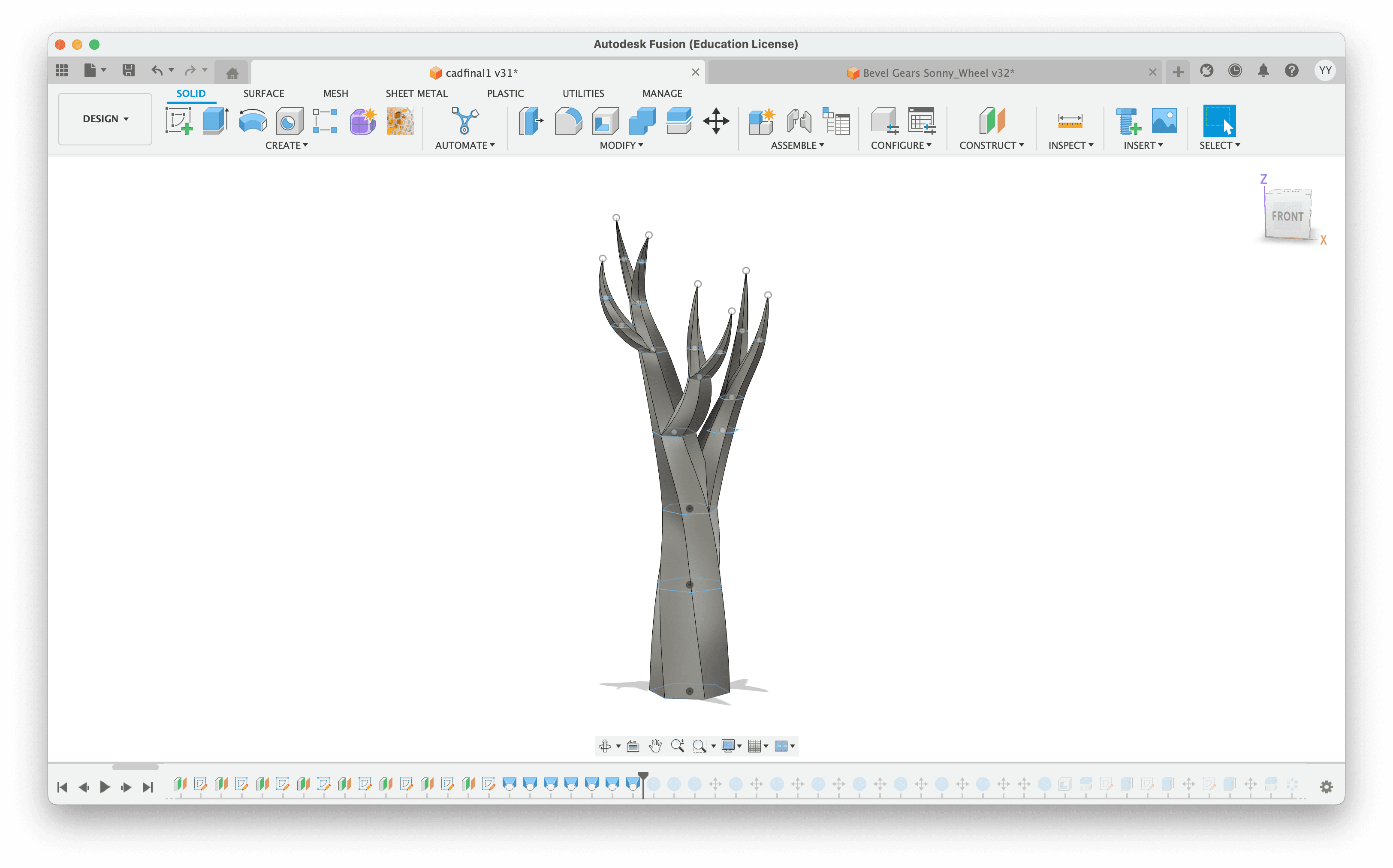The height and width of the screenshot is (868, 1393).
Task: Click the Create Sketch tool icon
Action: click(x=178, y=121)
